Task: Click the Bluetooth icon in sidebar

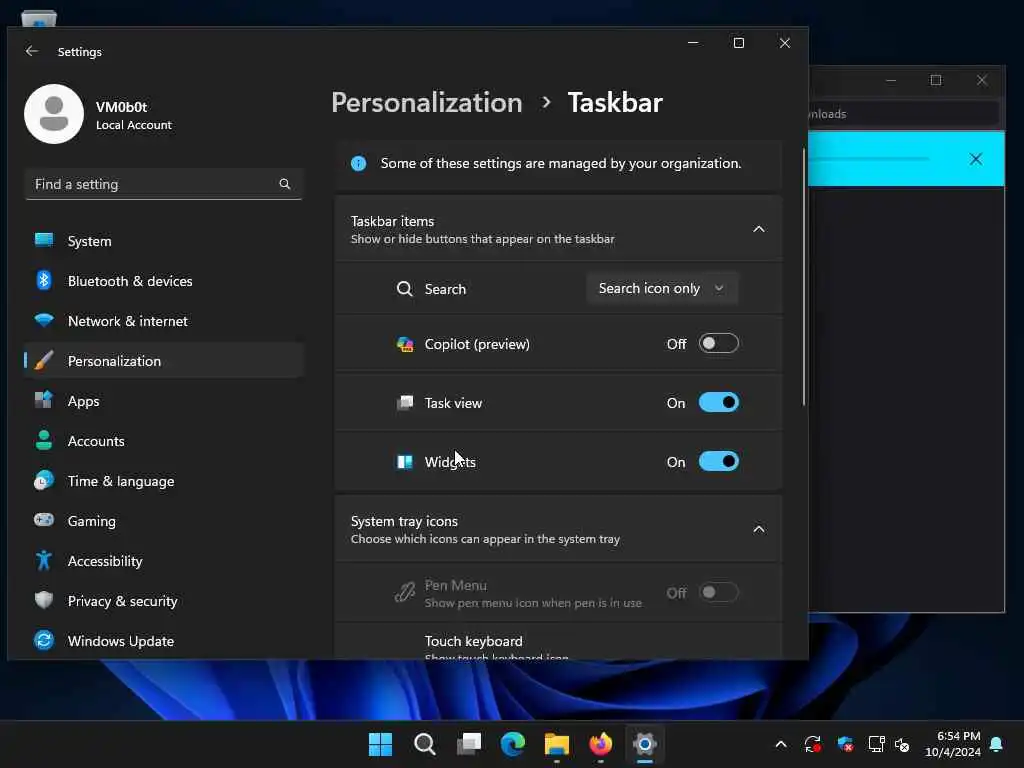Action: click(x=44, y=280)
